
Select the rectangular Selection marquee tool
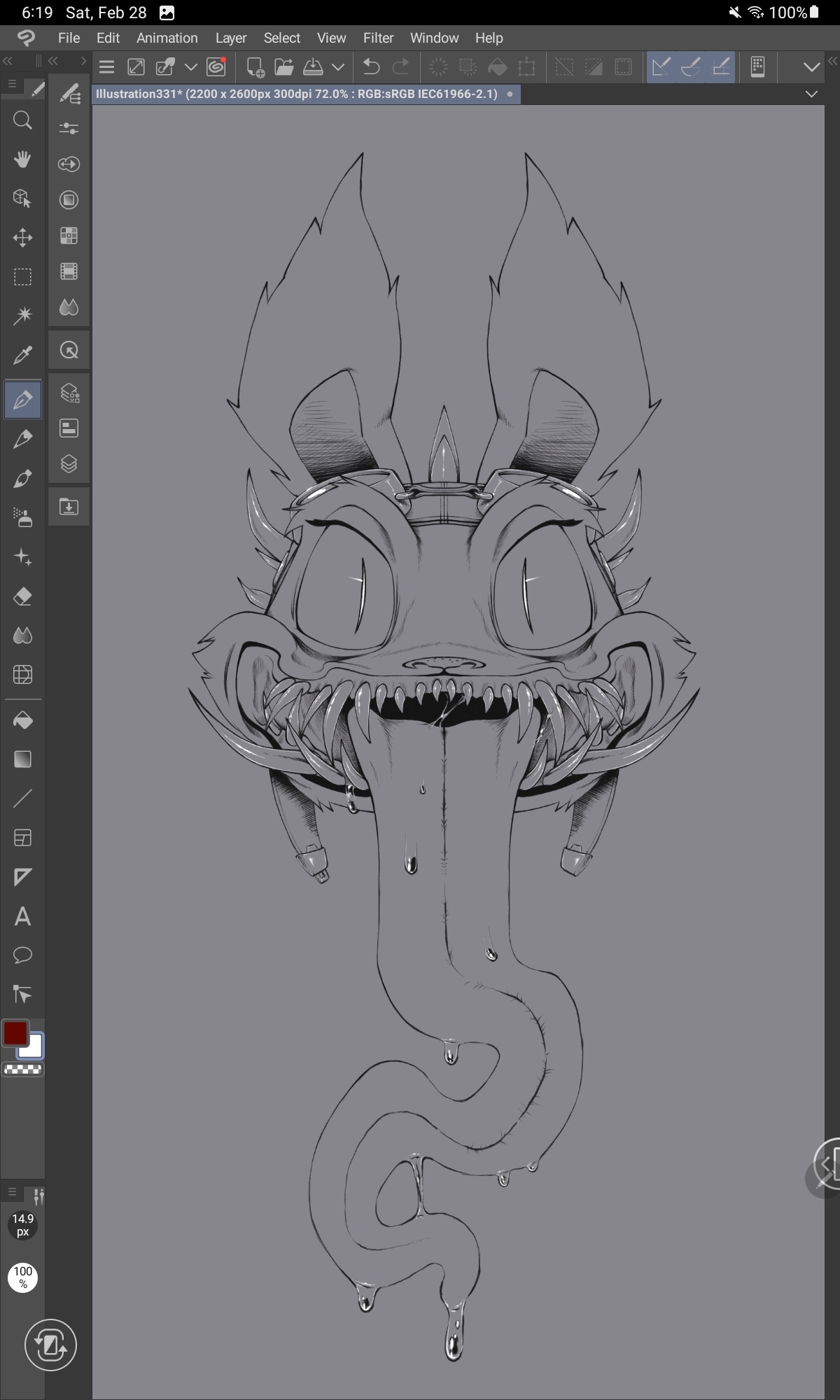(22, 277)
